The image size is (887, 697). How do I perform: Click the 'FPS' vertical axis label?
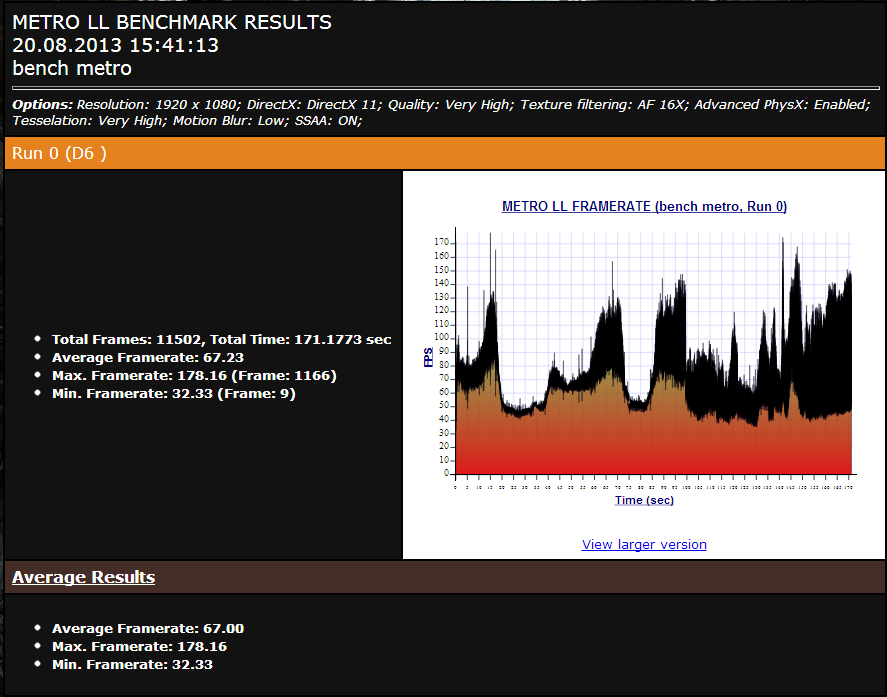(x=428, y=357)
